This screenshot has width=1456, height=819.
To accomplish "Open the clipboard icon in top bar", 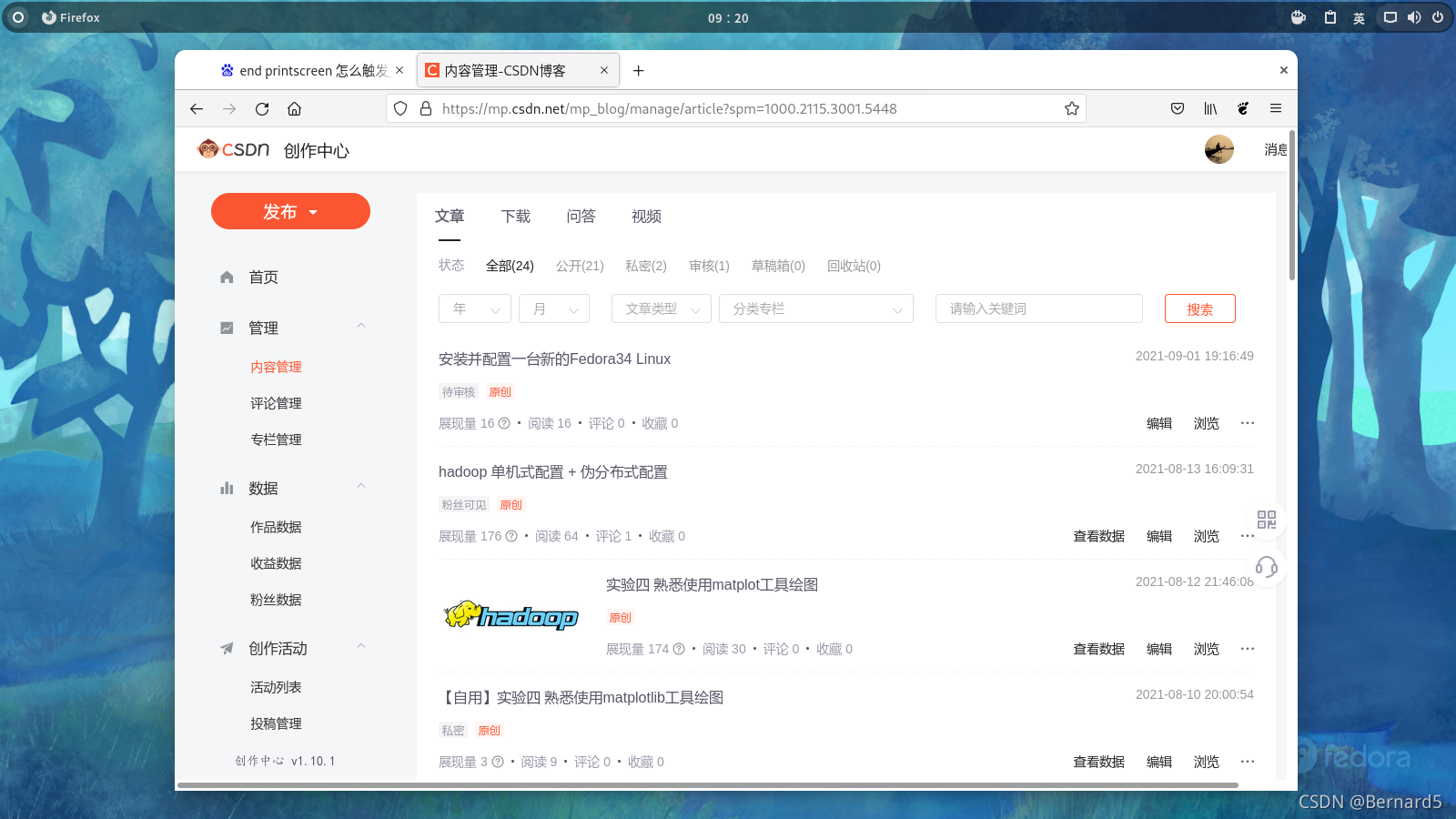I will tap(1330, 17).
